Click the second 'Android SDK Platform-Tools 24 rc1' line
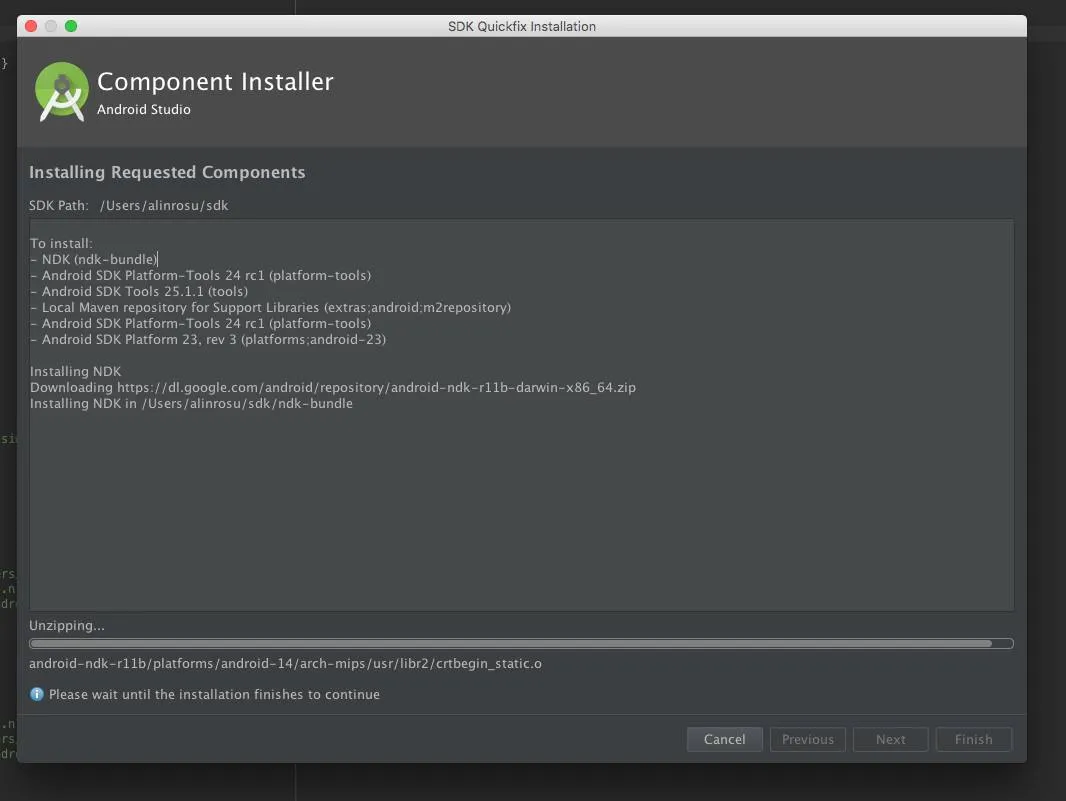Viewport: 1066px width, 801px height. [x=201, y=324]
